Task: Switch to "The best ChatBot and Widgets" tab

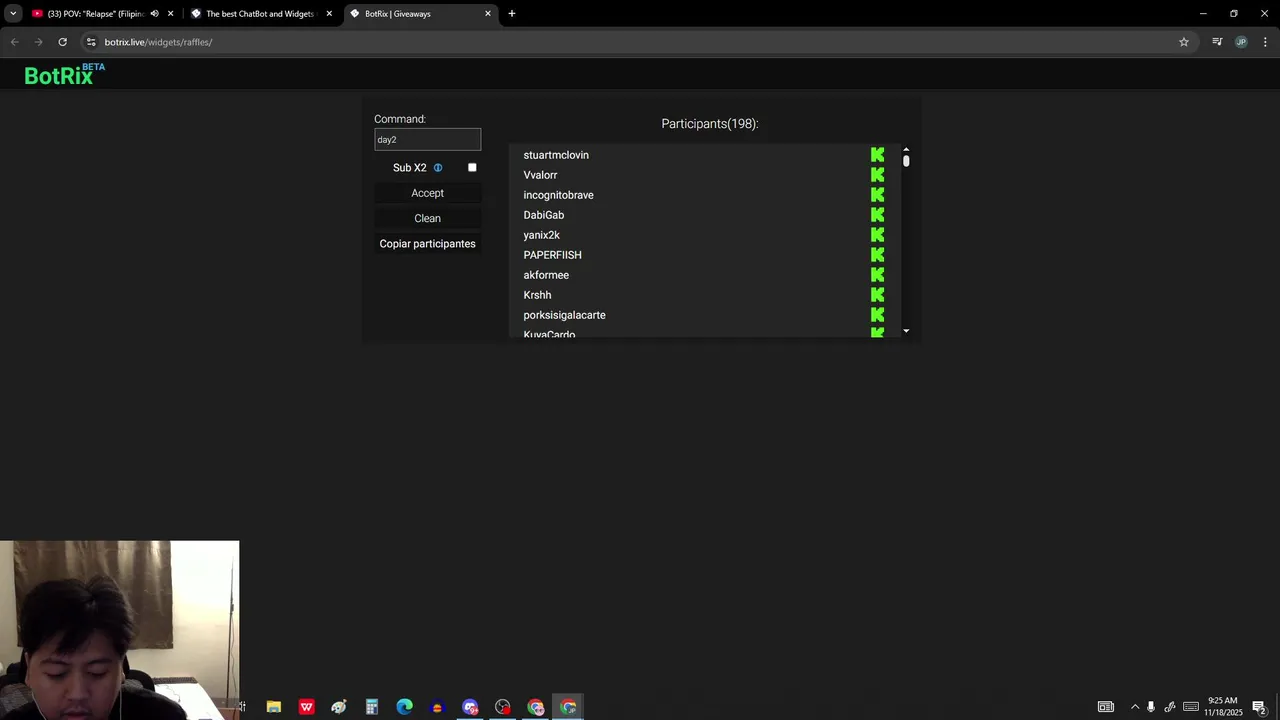Action: [262, 14]
